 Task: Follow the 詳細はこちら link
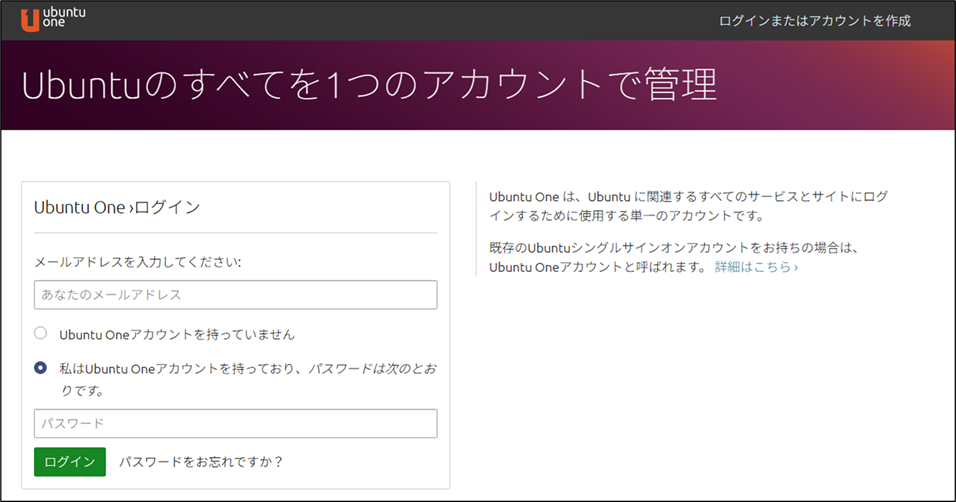click(756, 267)
